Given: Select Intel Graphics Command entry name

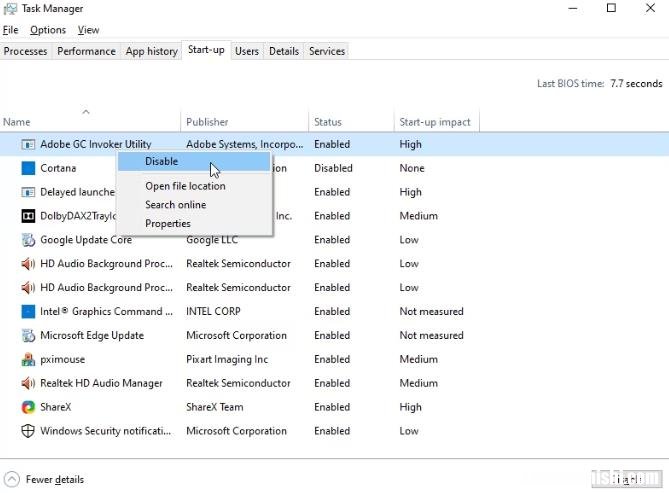Looking at the screenshot, I should 106,312.
